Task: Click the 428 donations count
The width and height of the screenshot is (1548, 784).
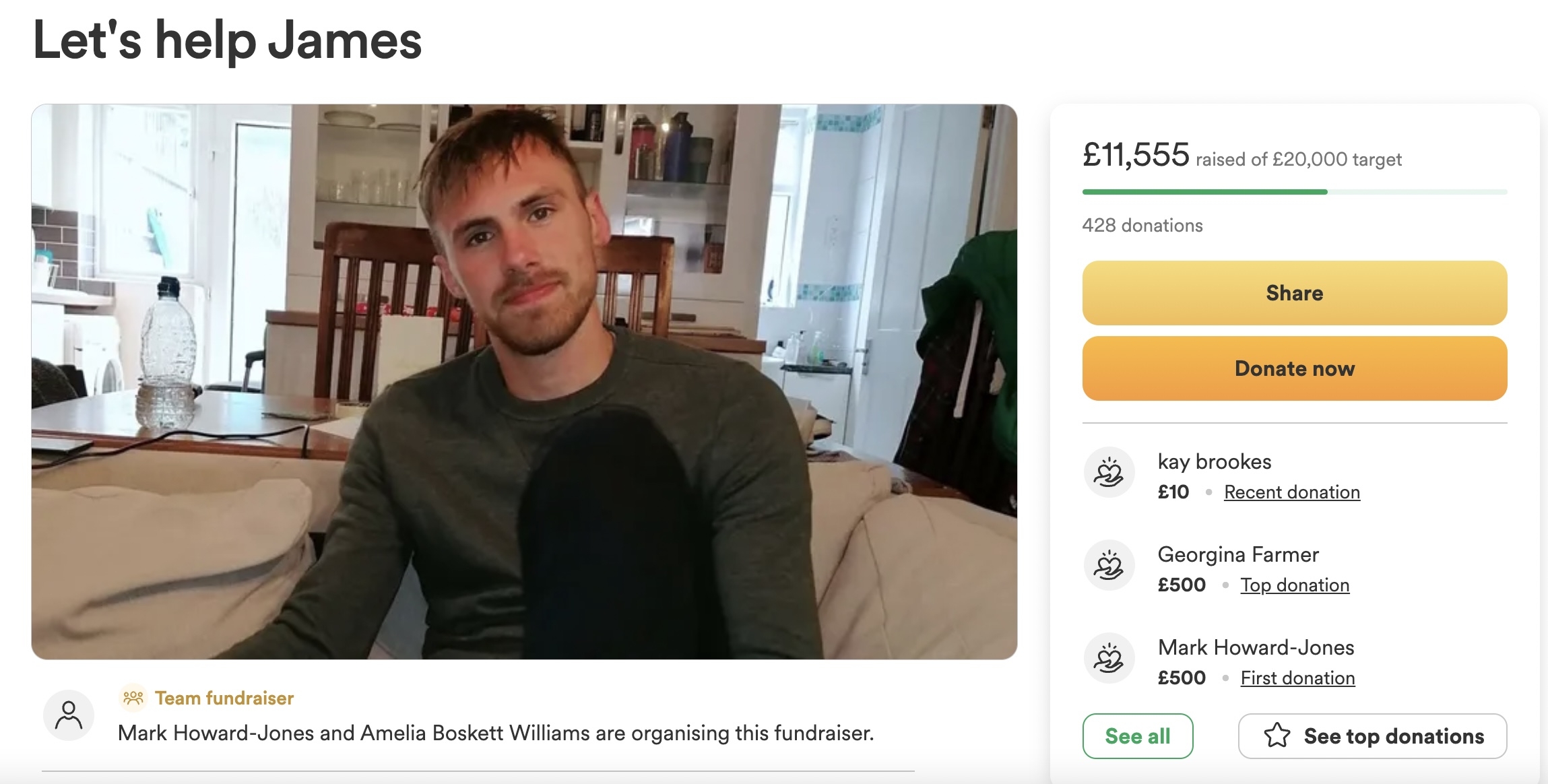Action: 1142,225
